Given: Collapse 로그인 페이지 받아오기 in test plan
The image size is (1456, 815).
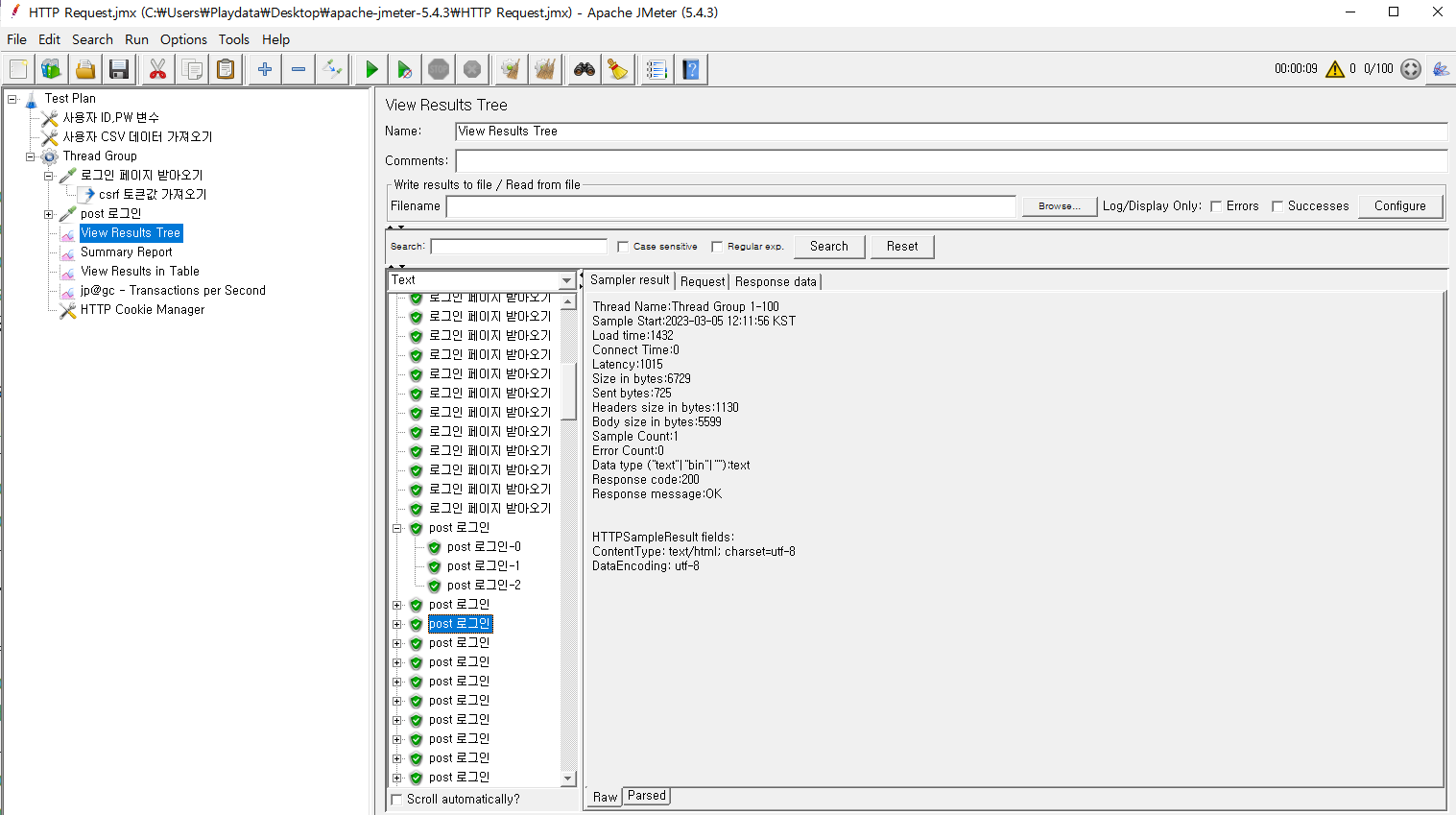Looking at the screenshot, I should point(49,176).
